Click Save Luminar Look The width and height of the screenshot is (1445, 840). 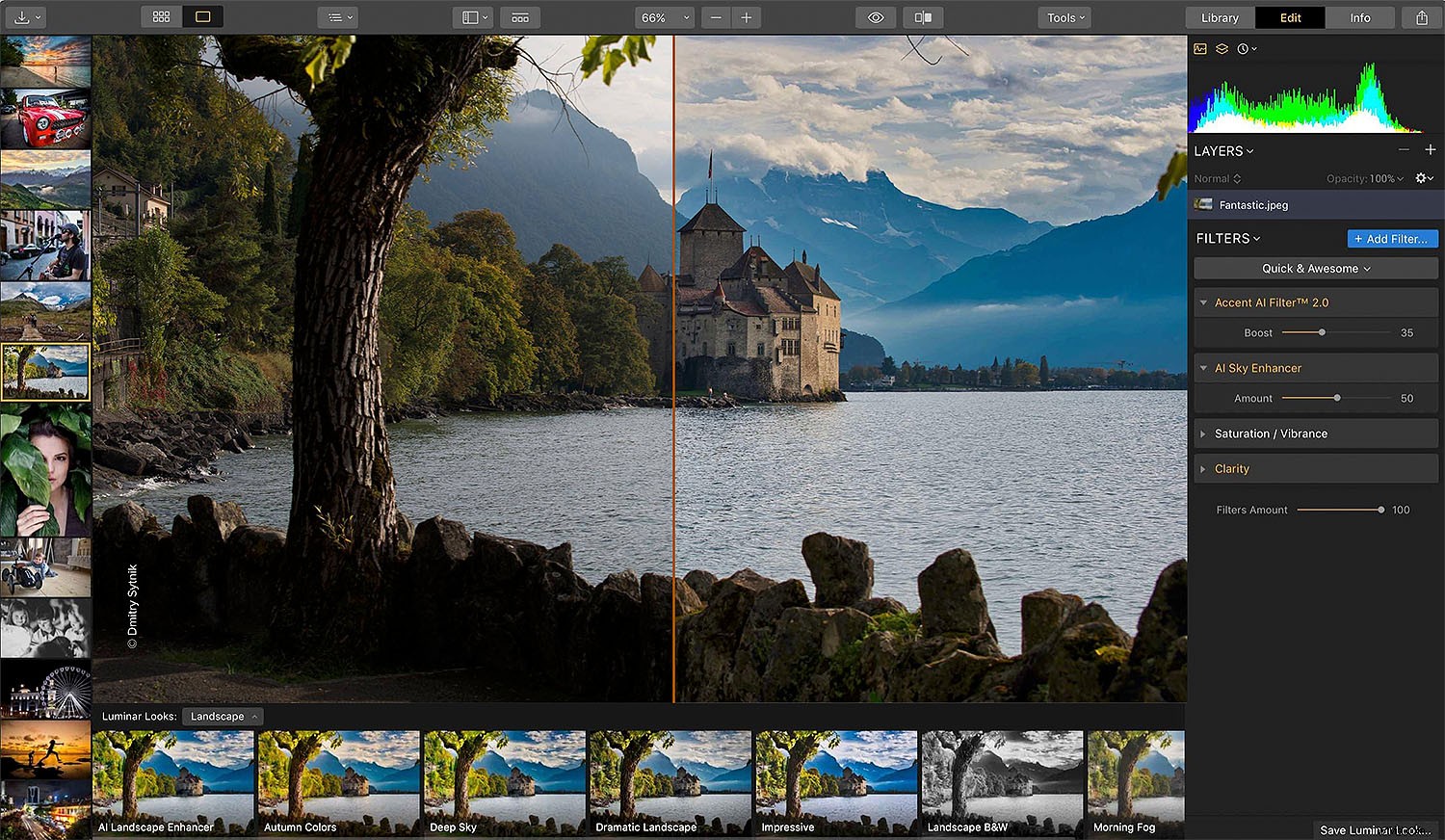1376,829
